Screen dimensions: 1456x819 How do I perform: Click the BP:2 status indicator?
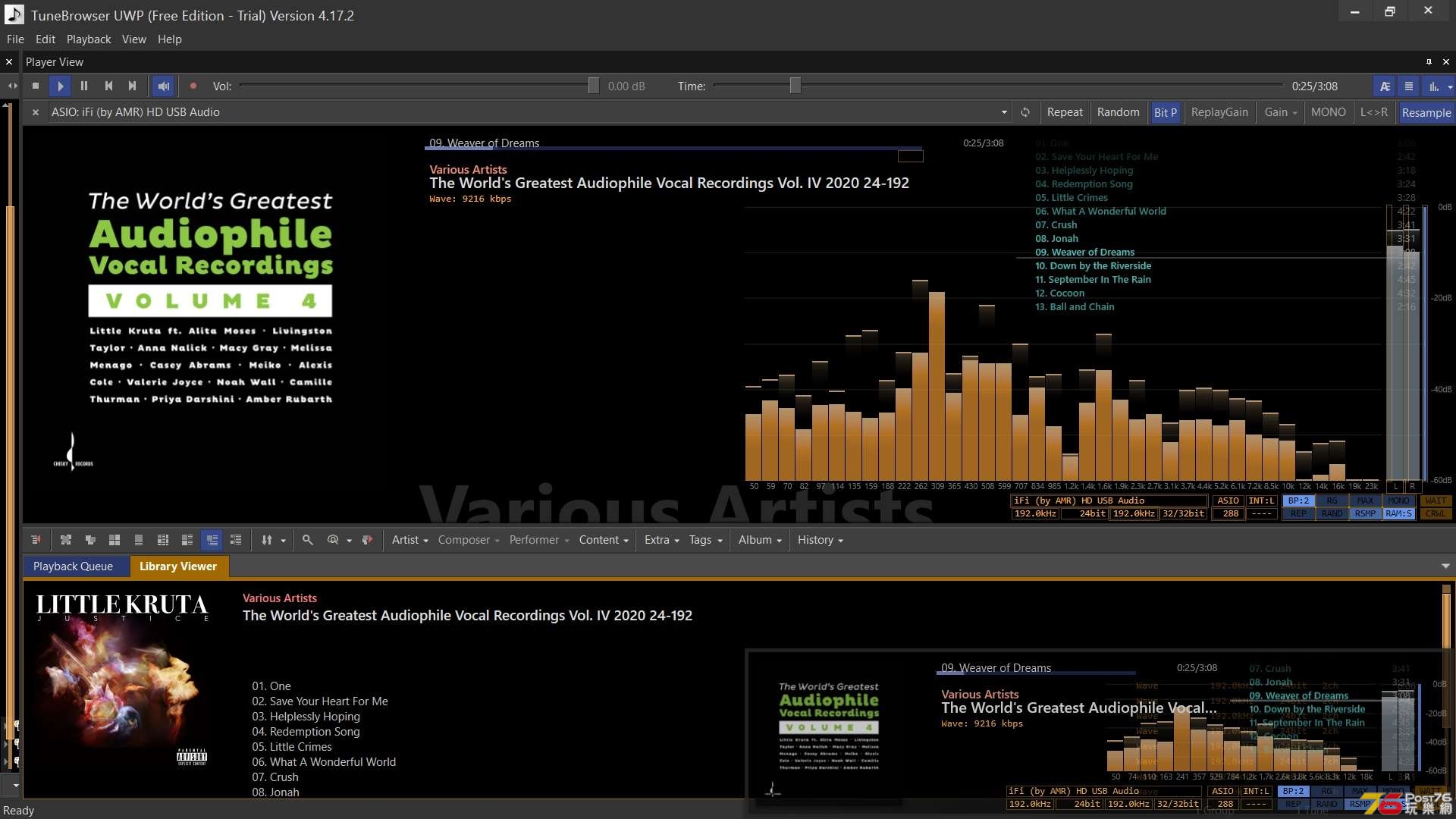pyautogui.click(x=1298, y=501)
